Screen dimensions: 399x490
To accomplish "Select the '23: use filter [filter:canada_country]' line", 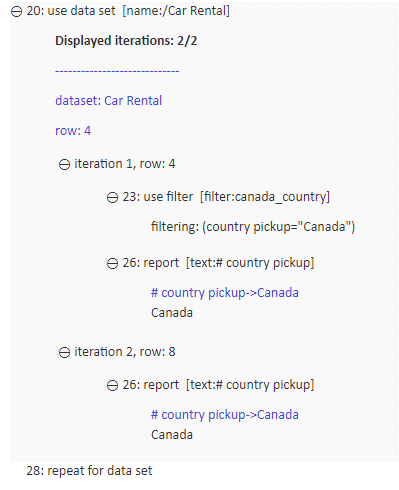I will point(226,197).
